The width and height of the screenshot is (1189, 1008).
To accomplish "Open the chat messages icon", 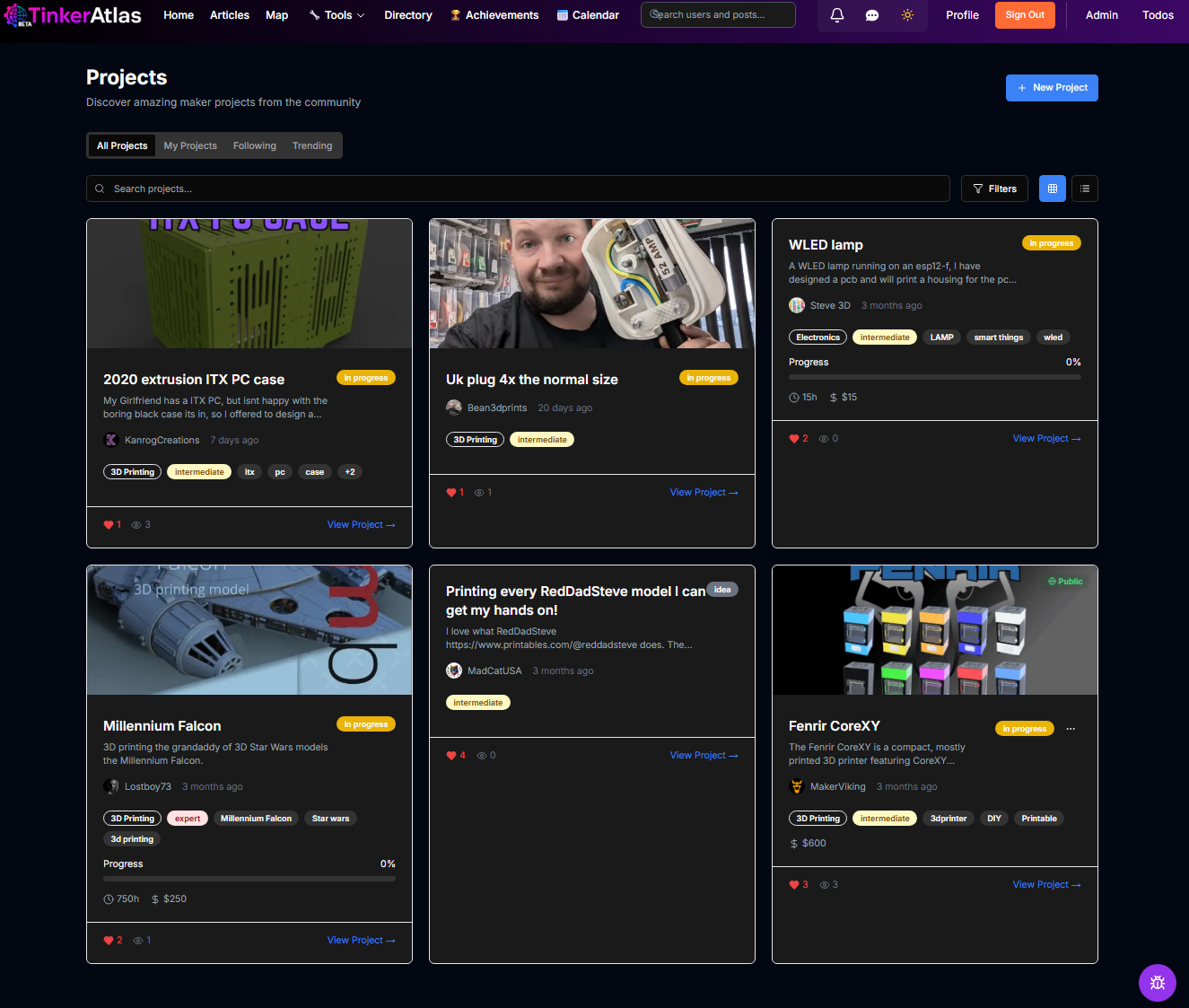I will click(x=872, y=14).
